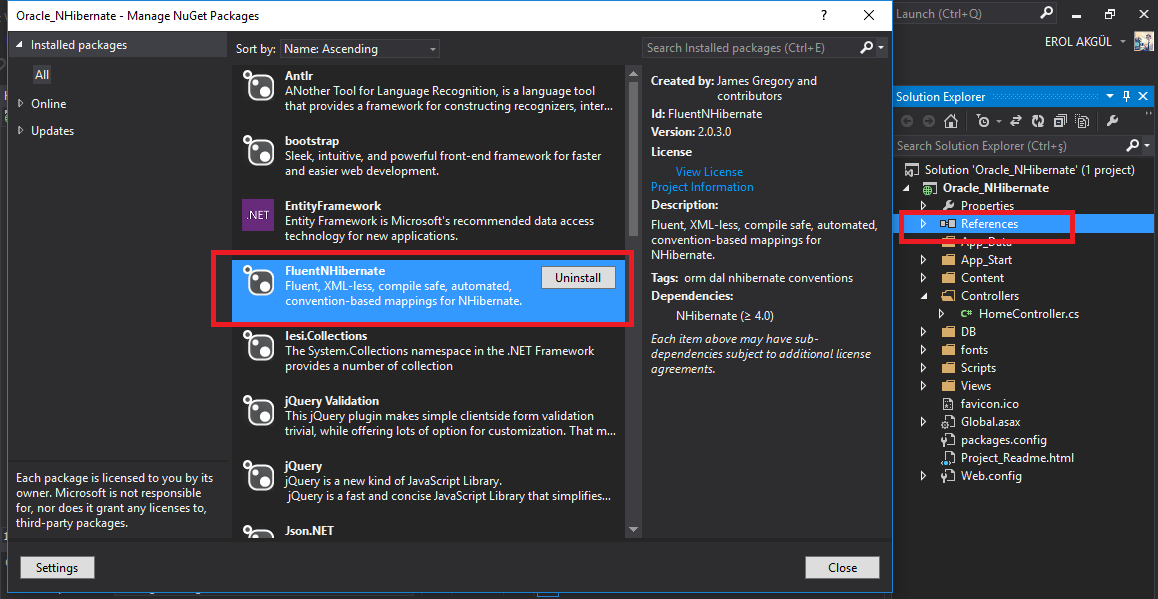Expand the Online packages section
The image size is (1158, 599).
(22, 104)
